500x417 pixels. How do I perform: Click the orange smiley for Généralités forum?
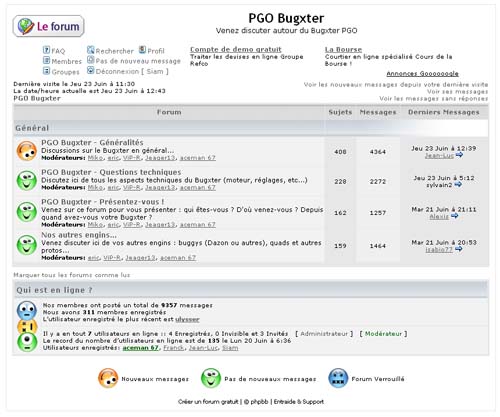(x=27, y=151)
